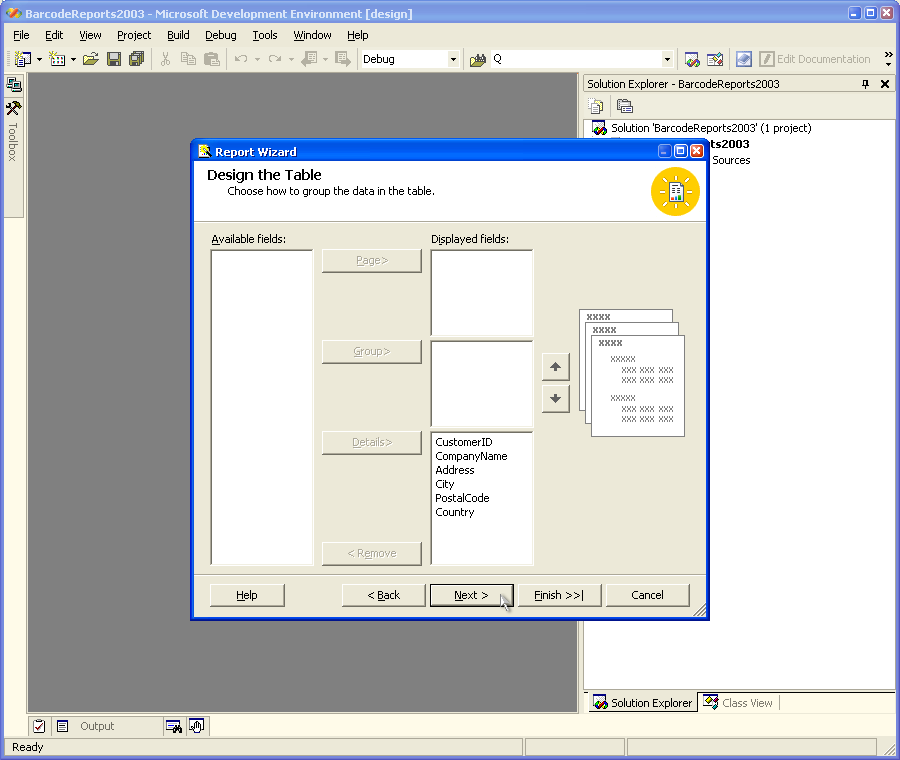This screenshot has width=900, height=760.
Task: Switch to the Class View tab
Action: click(738, 703)
